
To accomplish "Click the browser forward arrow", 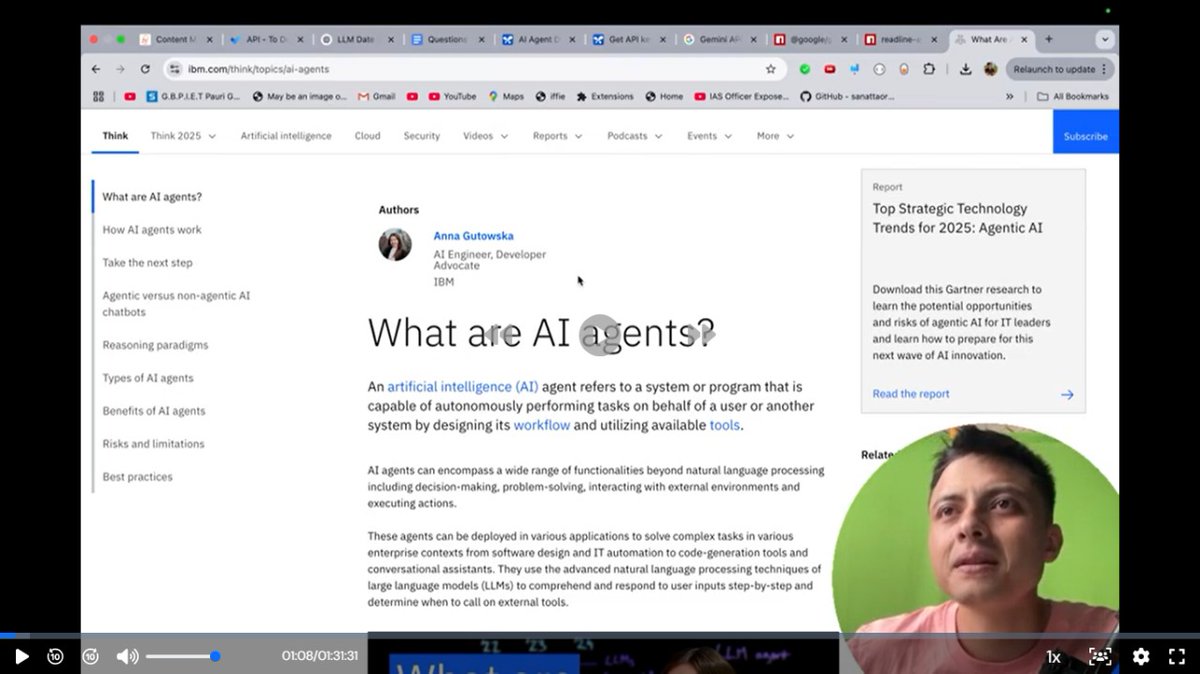I will pos(120,69).
